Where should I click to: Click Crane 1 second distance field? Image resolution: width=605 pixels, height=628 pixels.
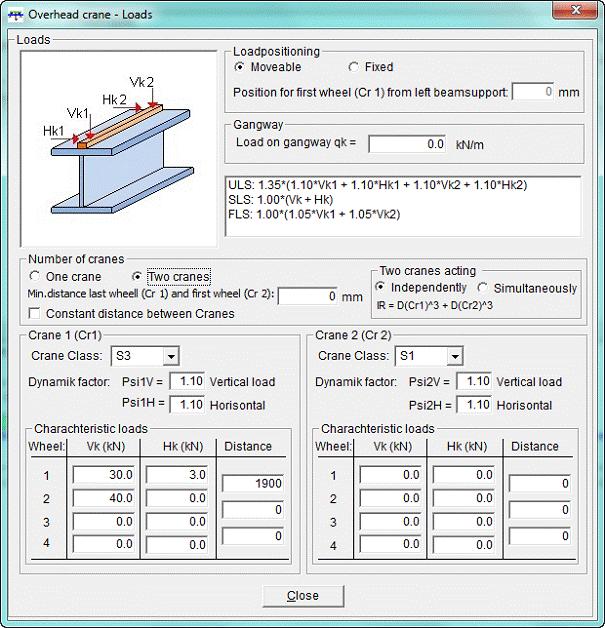pyautogui.click(x=253, y=510)
